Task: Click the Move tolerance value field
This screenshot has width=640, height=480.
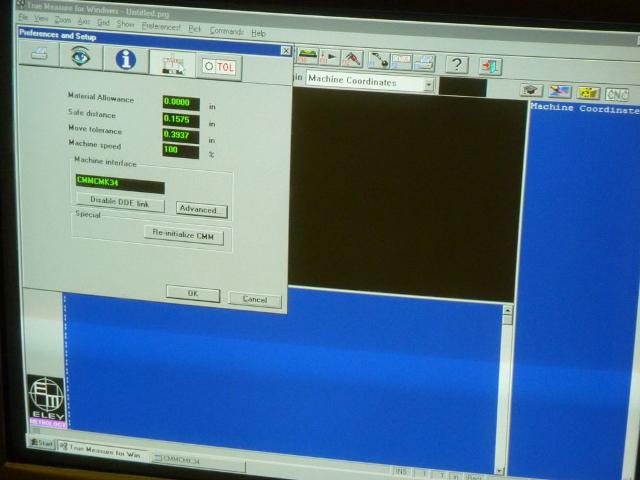Action: [181, 136]
